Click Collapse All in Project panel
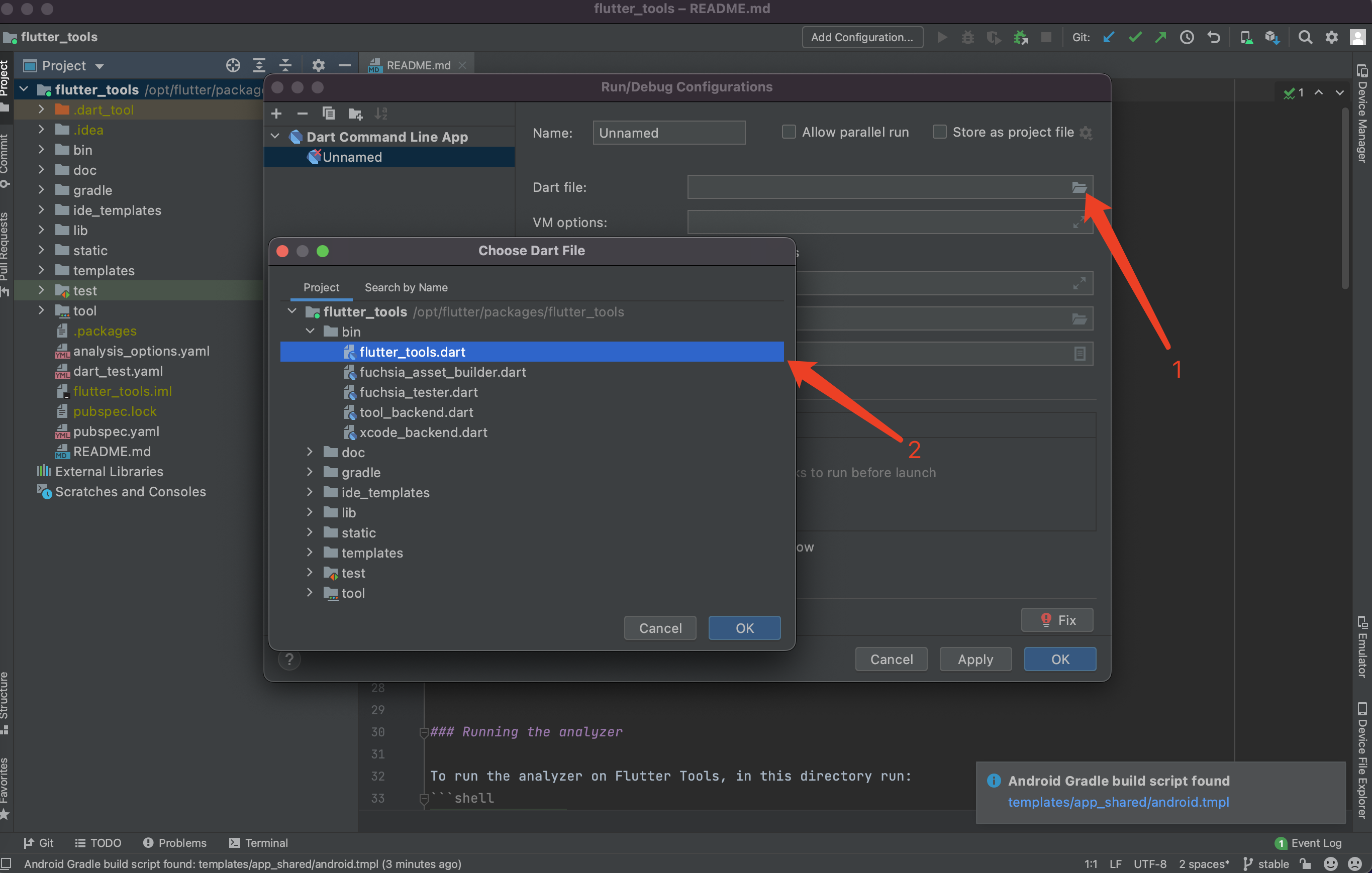Screen dimensions: 1372x873 pos(285,65)
